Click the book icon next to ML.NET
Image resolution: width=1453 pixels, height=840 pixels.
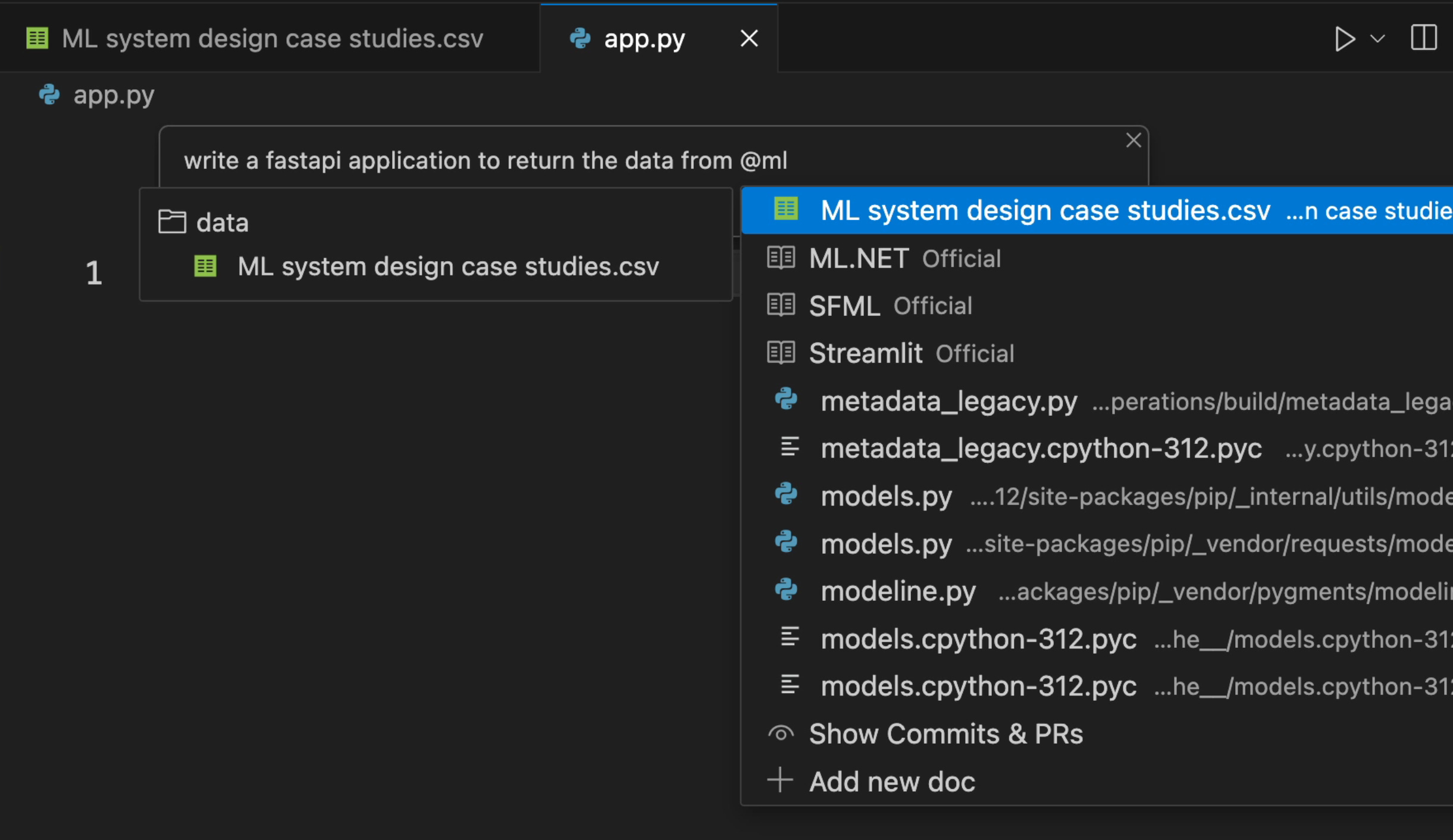[x=781, y=258]
